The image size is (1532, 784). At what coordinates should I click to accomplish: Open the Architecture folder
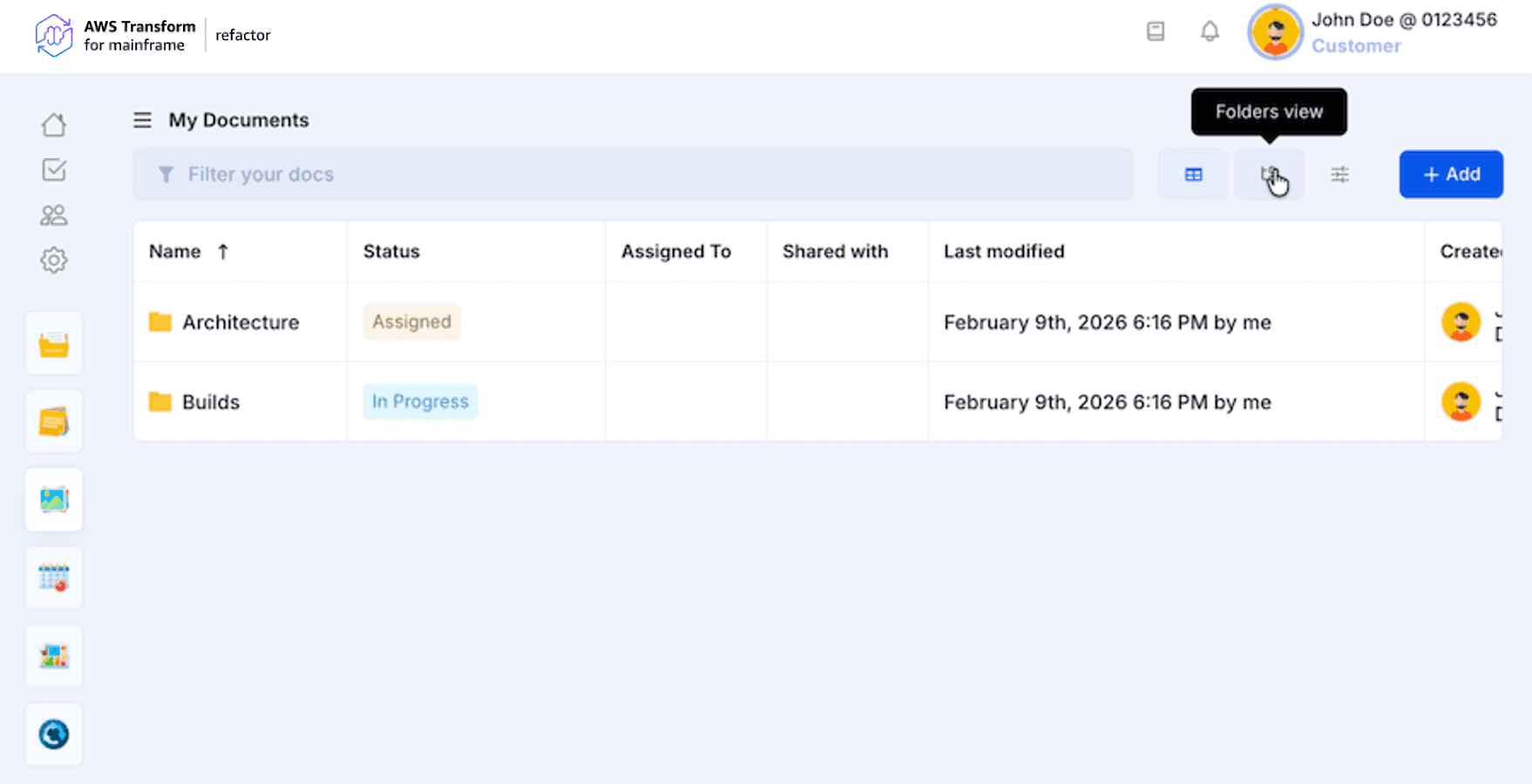(241, 322)
